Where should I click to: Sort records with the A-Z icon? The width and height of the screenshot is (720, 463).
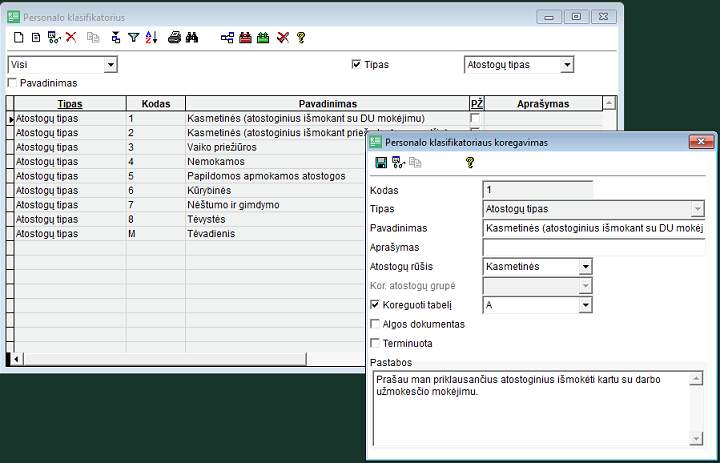[x=151, y=37]
